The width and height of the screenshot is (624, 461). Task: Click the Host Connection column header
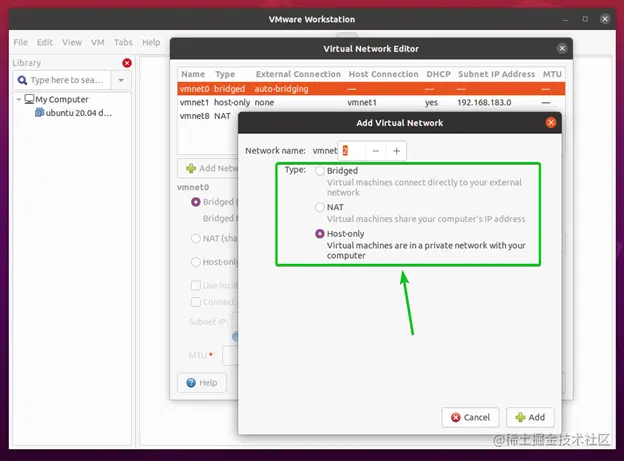point(384,74)
